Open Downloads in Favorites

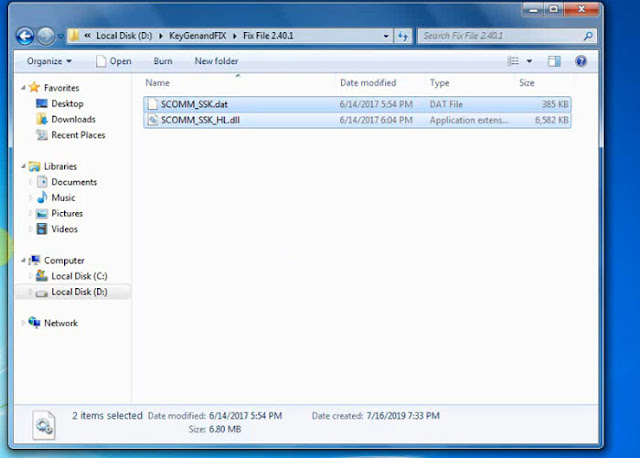point(73,119)
